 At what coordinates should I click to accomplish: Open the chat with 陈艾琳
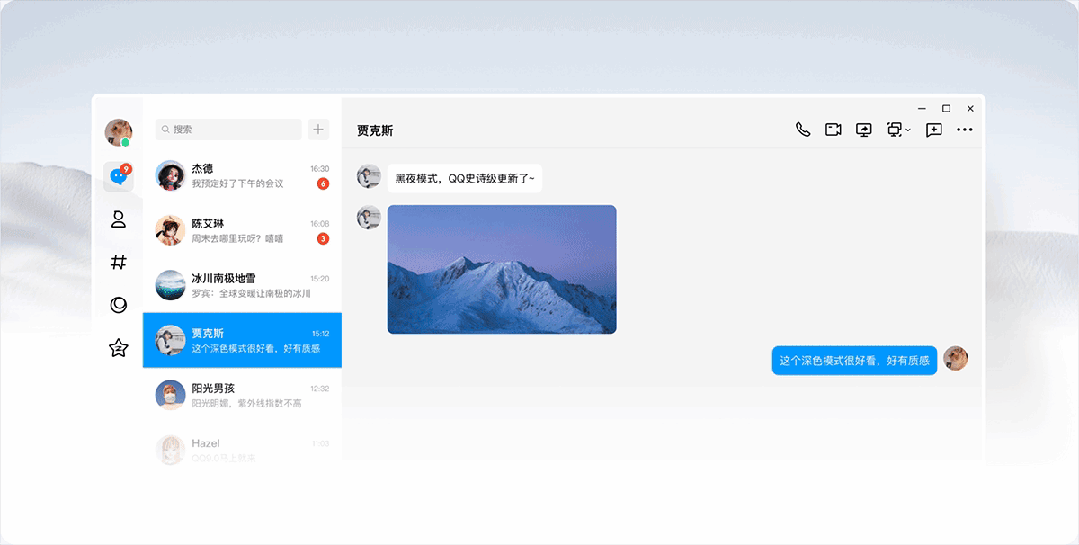242,231
